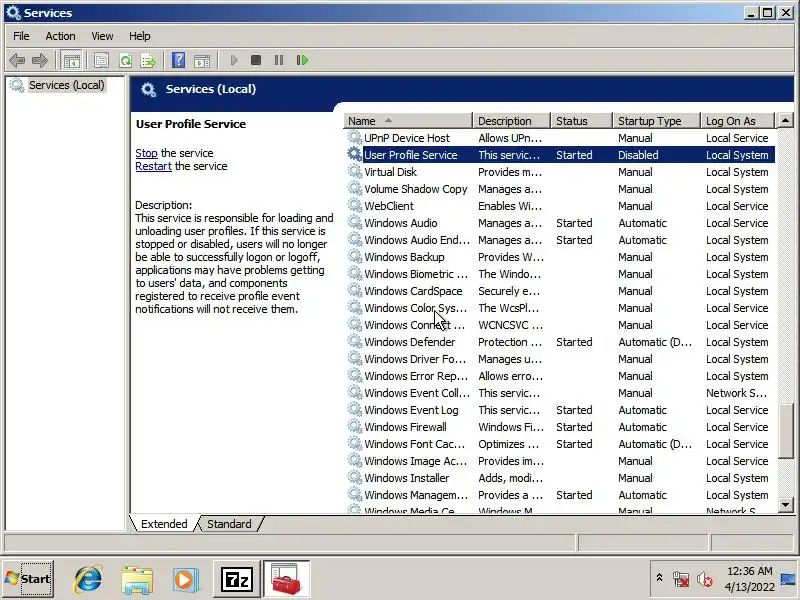Select the Windows Error Rep... service

(560, 376)
